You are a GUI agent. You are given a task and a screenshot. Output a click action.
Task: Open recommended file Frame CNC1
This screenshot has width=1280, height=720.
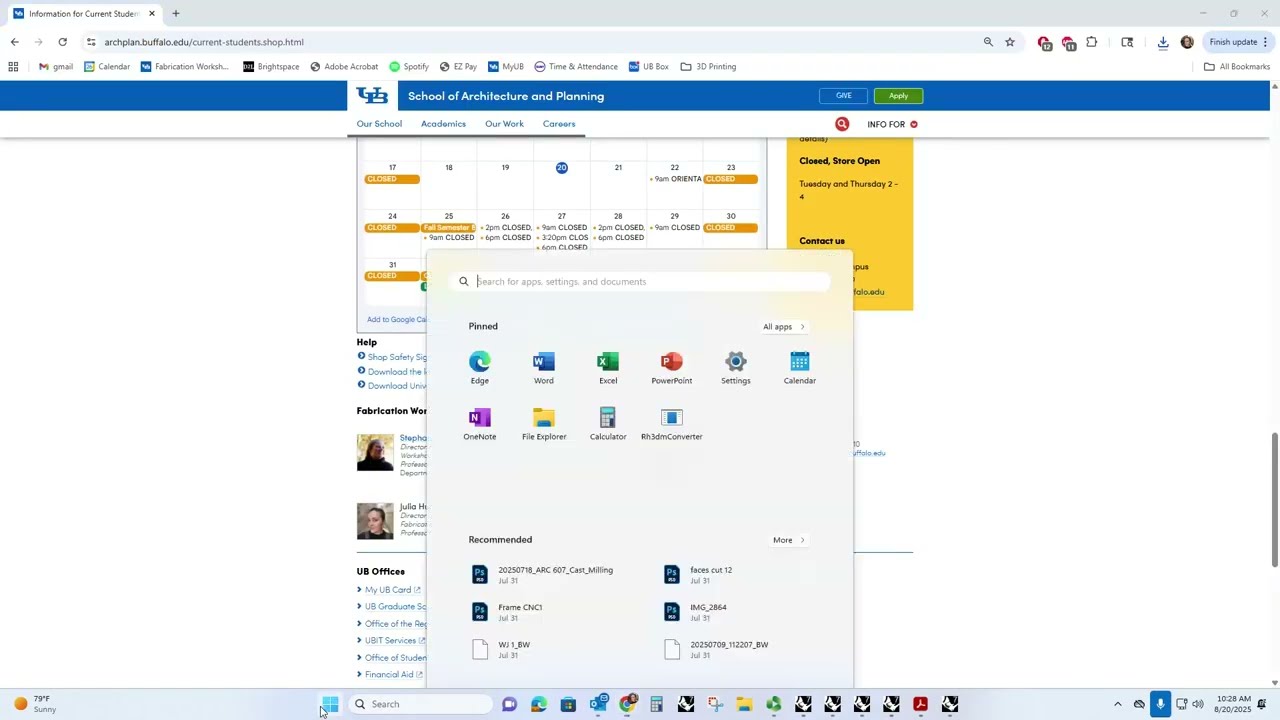(508, 612)
